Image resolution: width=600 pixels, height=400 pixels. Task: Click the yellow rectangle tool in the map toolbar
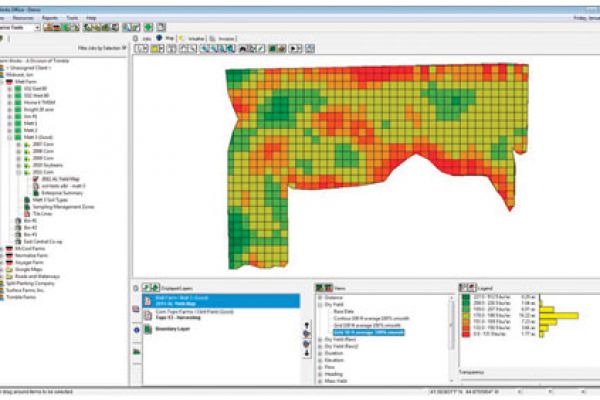155,49
